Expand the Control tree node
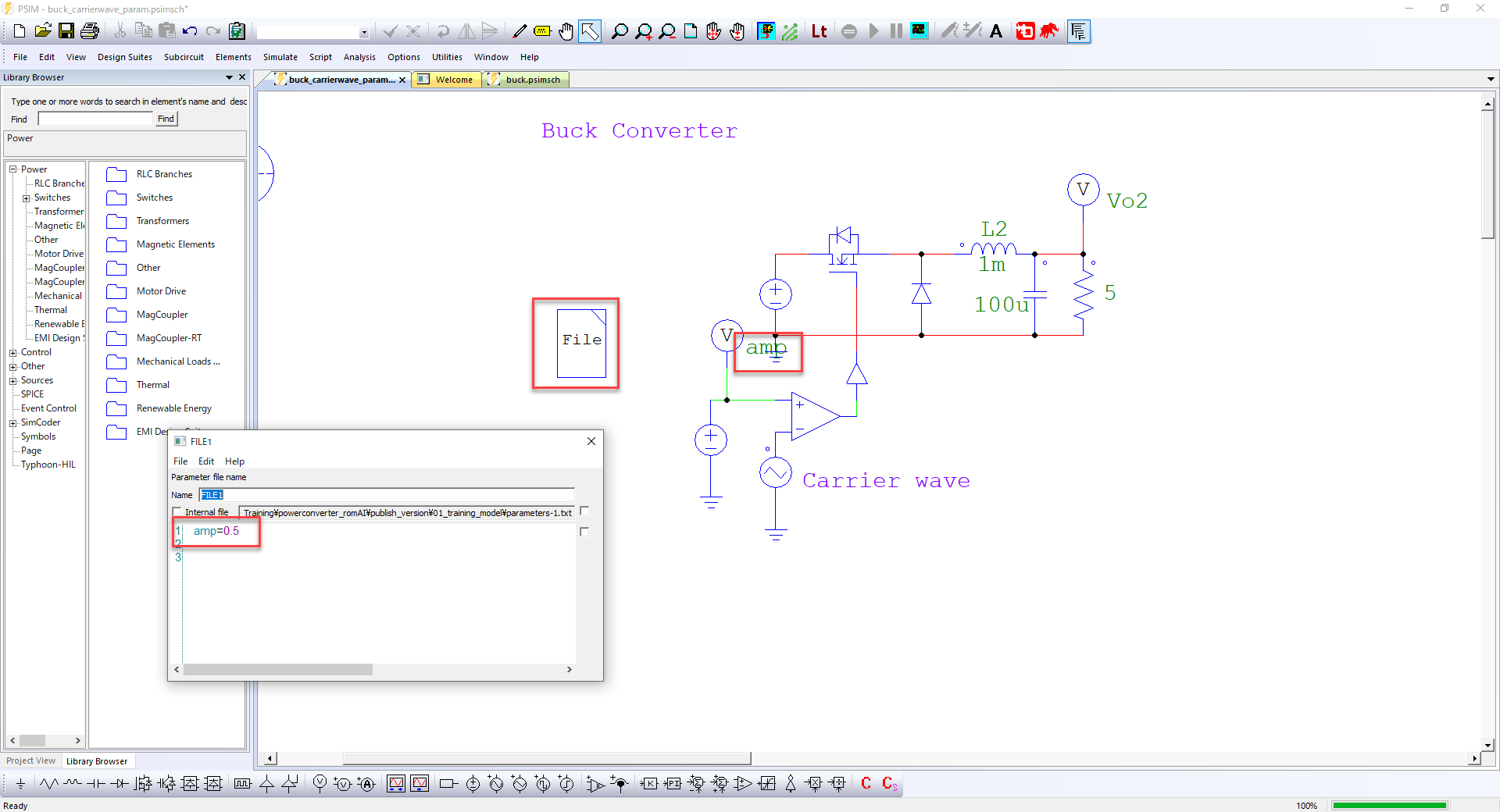Screen dimensions: 1500x812 coord(12,353)
